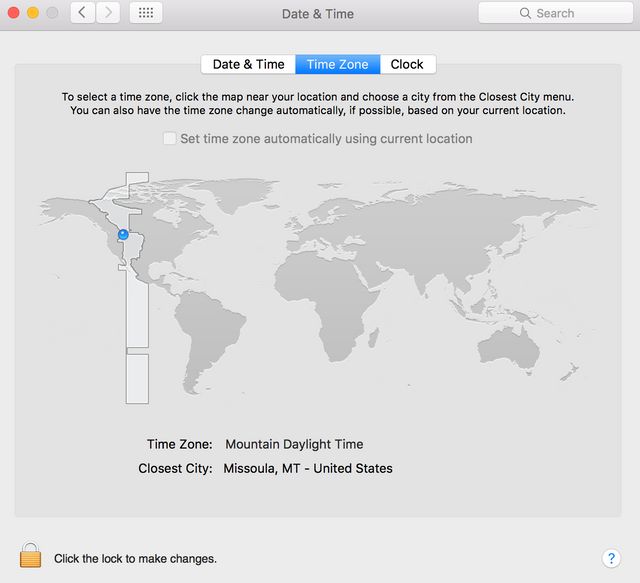Click the lock icon to make changes
640x583 pixels.
pos(31,555)
